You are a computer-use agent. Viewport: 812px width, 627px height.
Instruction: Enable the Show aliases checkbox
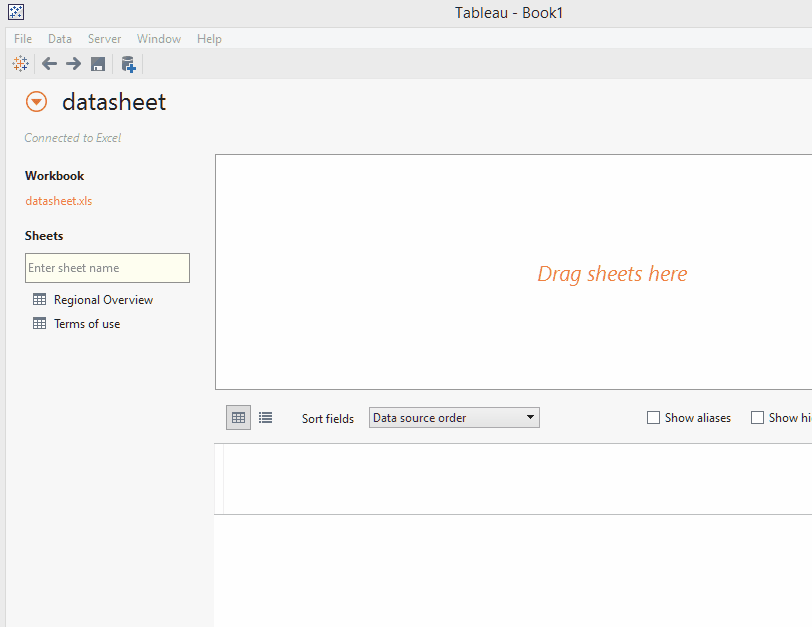tap(654, 417)
